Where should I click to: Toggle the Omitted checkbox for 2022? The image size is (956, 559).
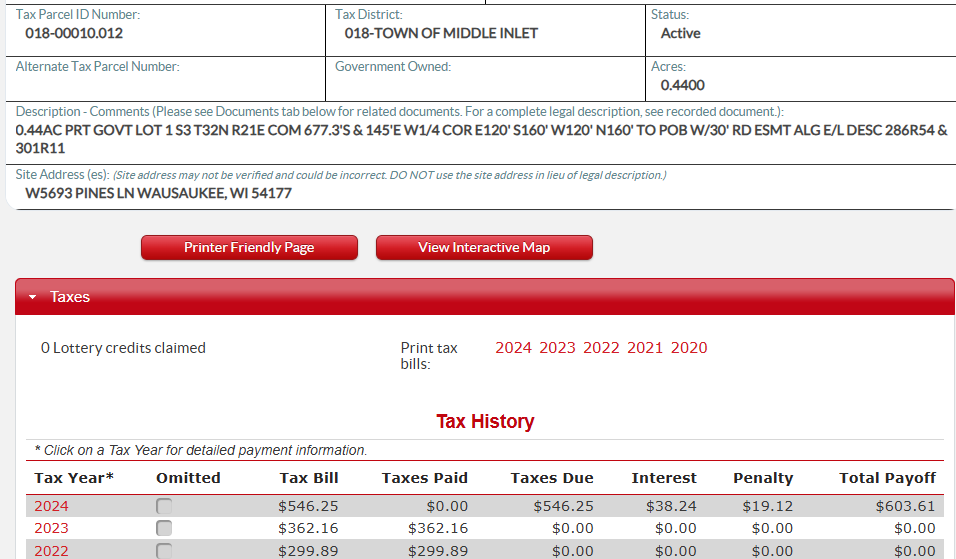click(165, 550)
